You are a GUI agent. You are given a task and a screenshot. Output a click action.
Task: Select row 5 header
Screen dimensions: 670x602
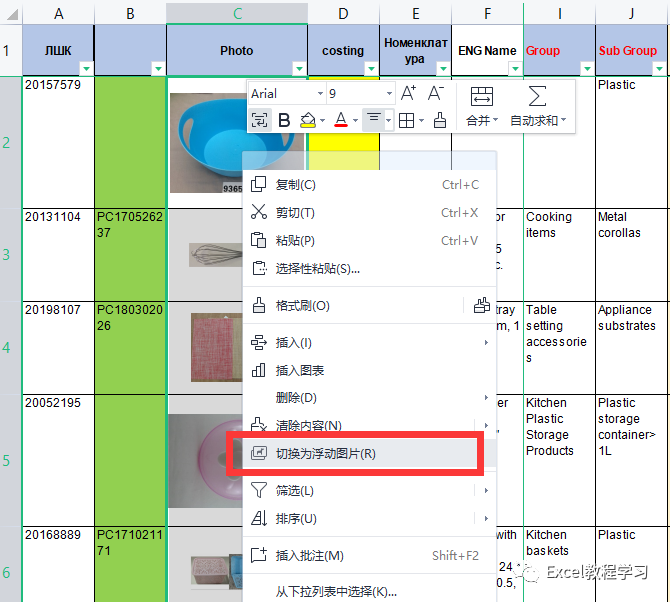[11, 461]
